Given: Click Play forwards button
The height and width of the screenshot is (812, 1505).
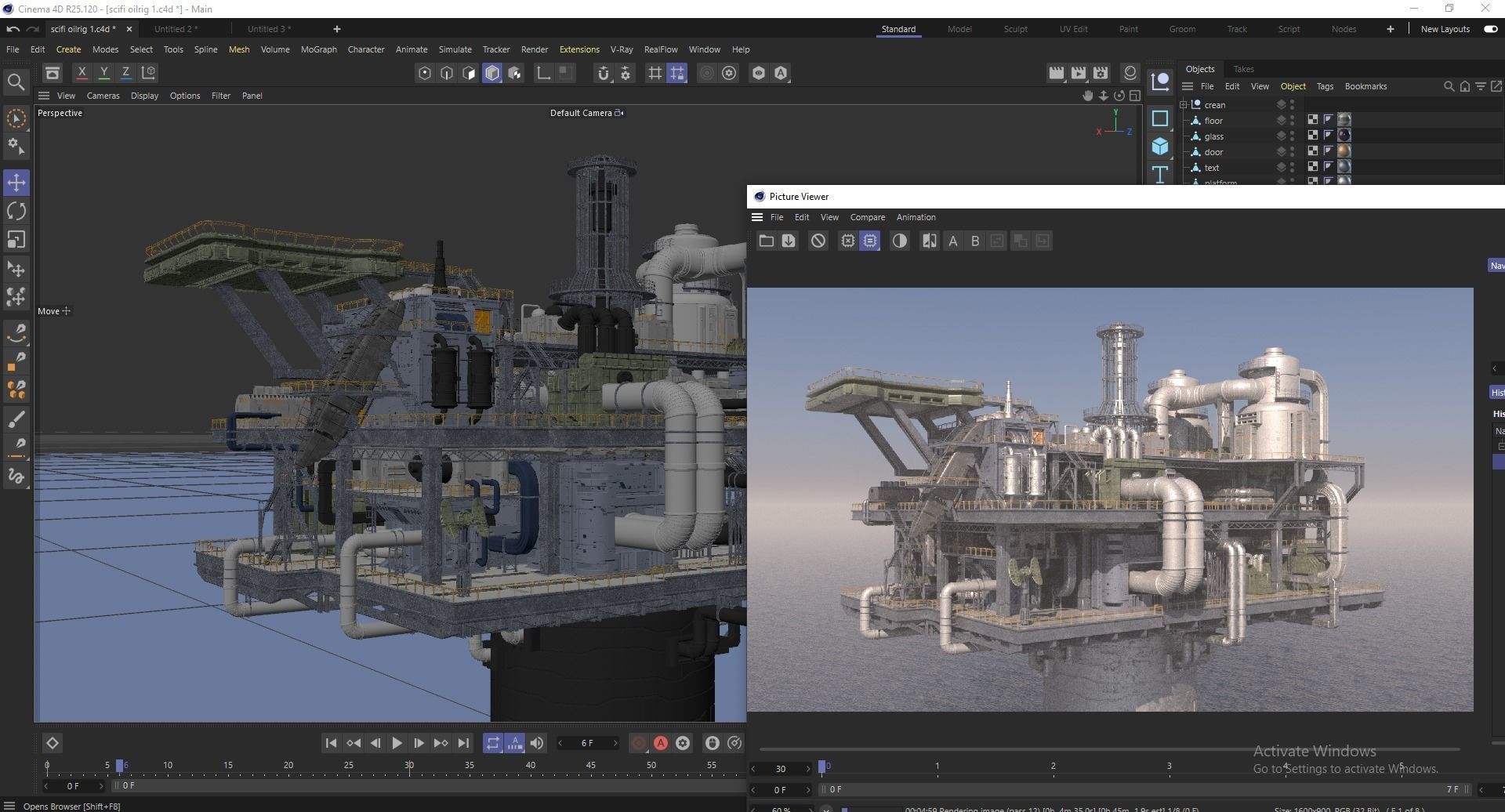Looking at the screenshot, I should pyautogui.click(x=397, y=743).
